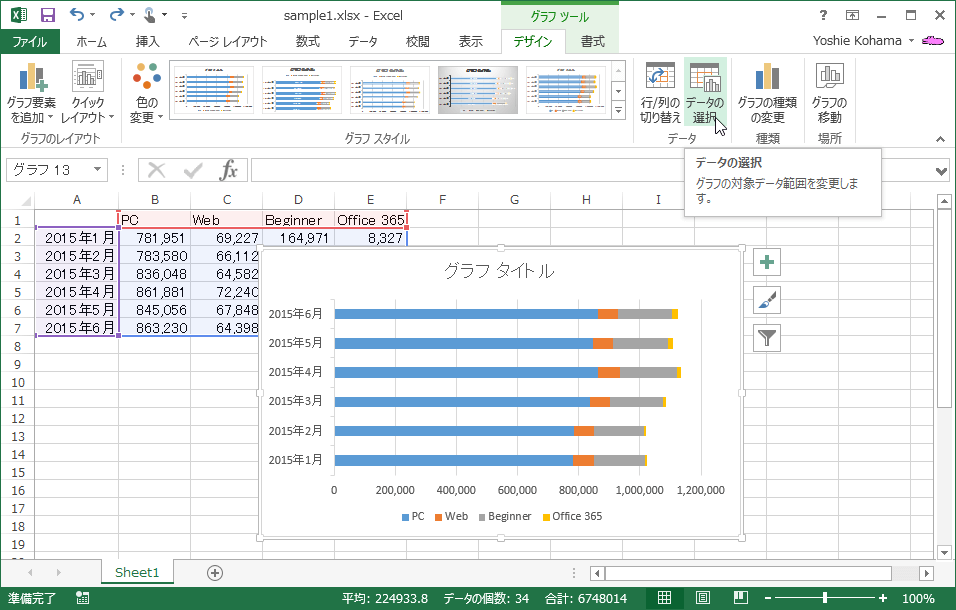Select the fourth gray chart style thumbnail
Image resolution: width=956 pixels, height=610 pixels.
click(x=478, y=90)
